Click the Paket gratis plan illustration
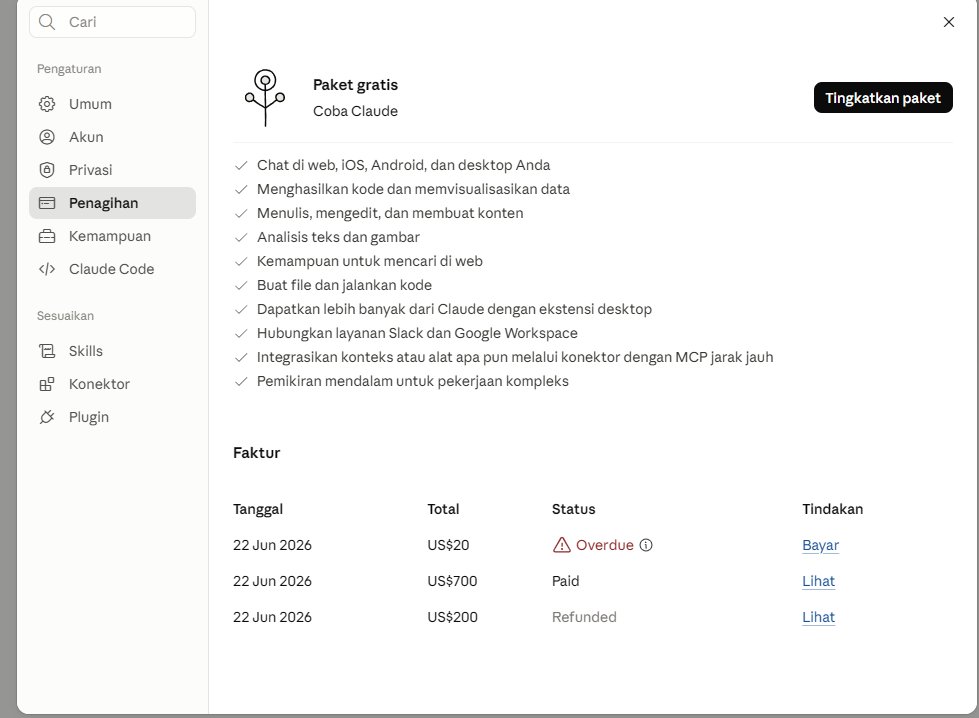This screenshot has height=718, width=979. coord(265,97)
